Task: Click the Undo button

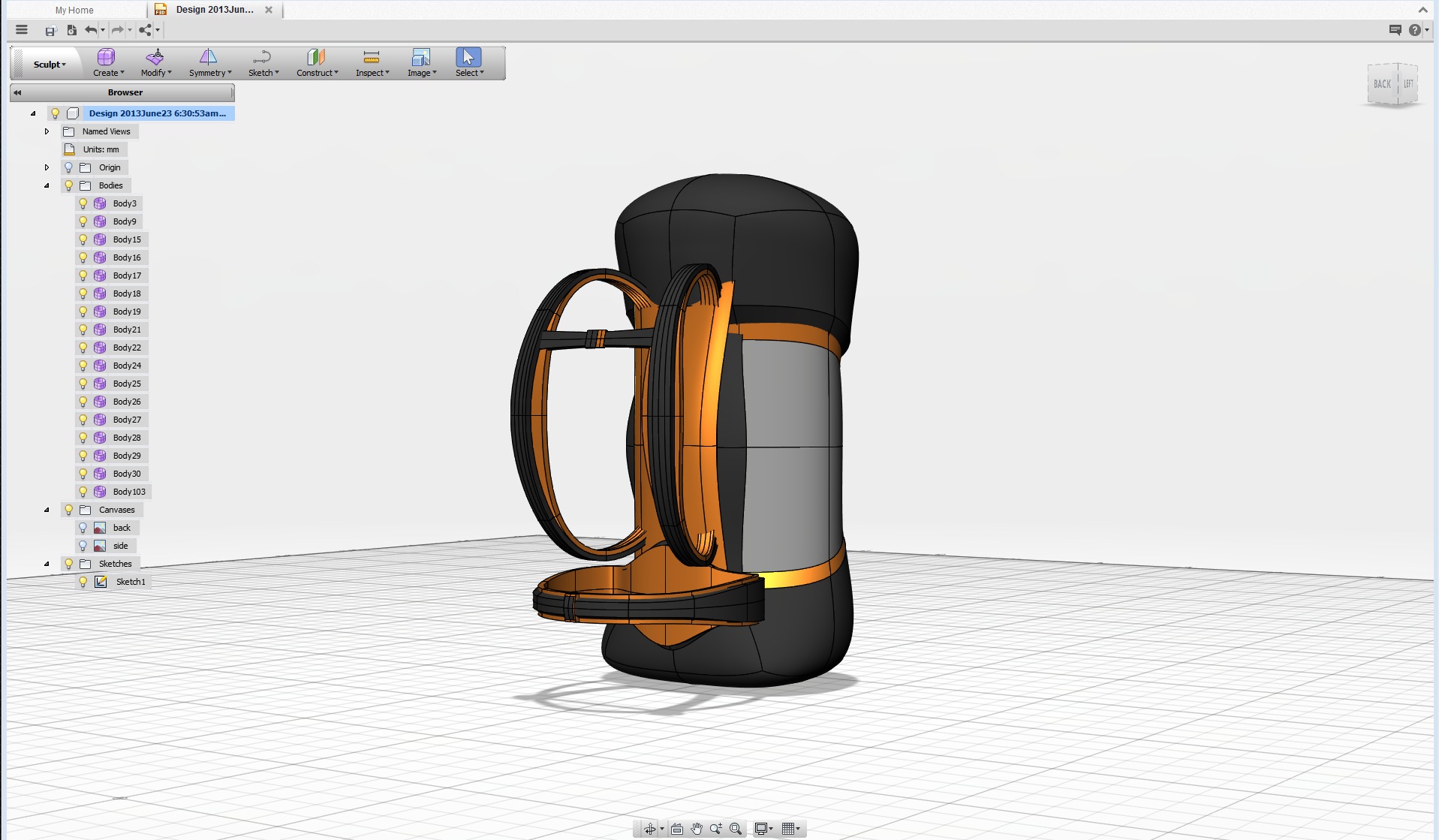Action: [90, 30]
